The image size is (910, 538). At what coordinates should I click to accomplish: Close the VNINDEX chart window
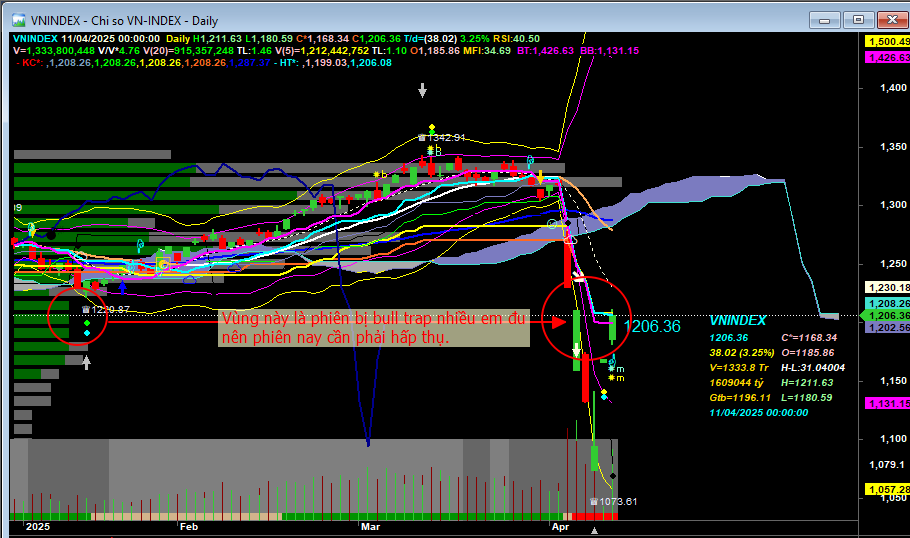893,20
